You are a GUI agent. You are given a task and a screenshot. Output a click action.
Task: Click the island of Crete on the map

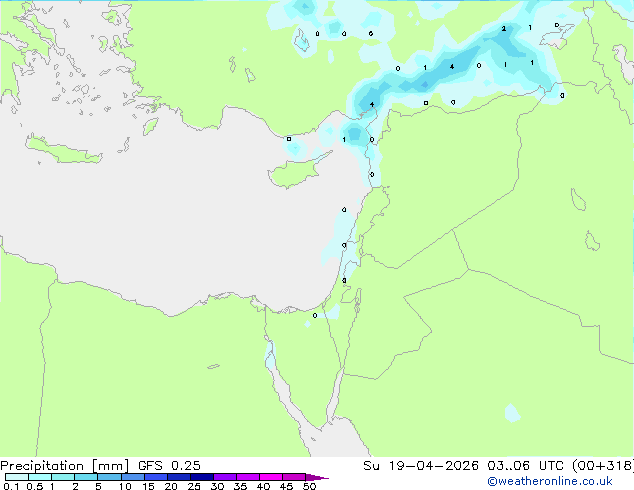pos(64,151)
